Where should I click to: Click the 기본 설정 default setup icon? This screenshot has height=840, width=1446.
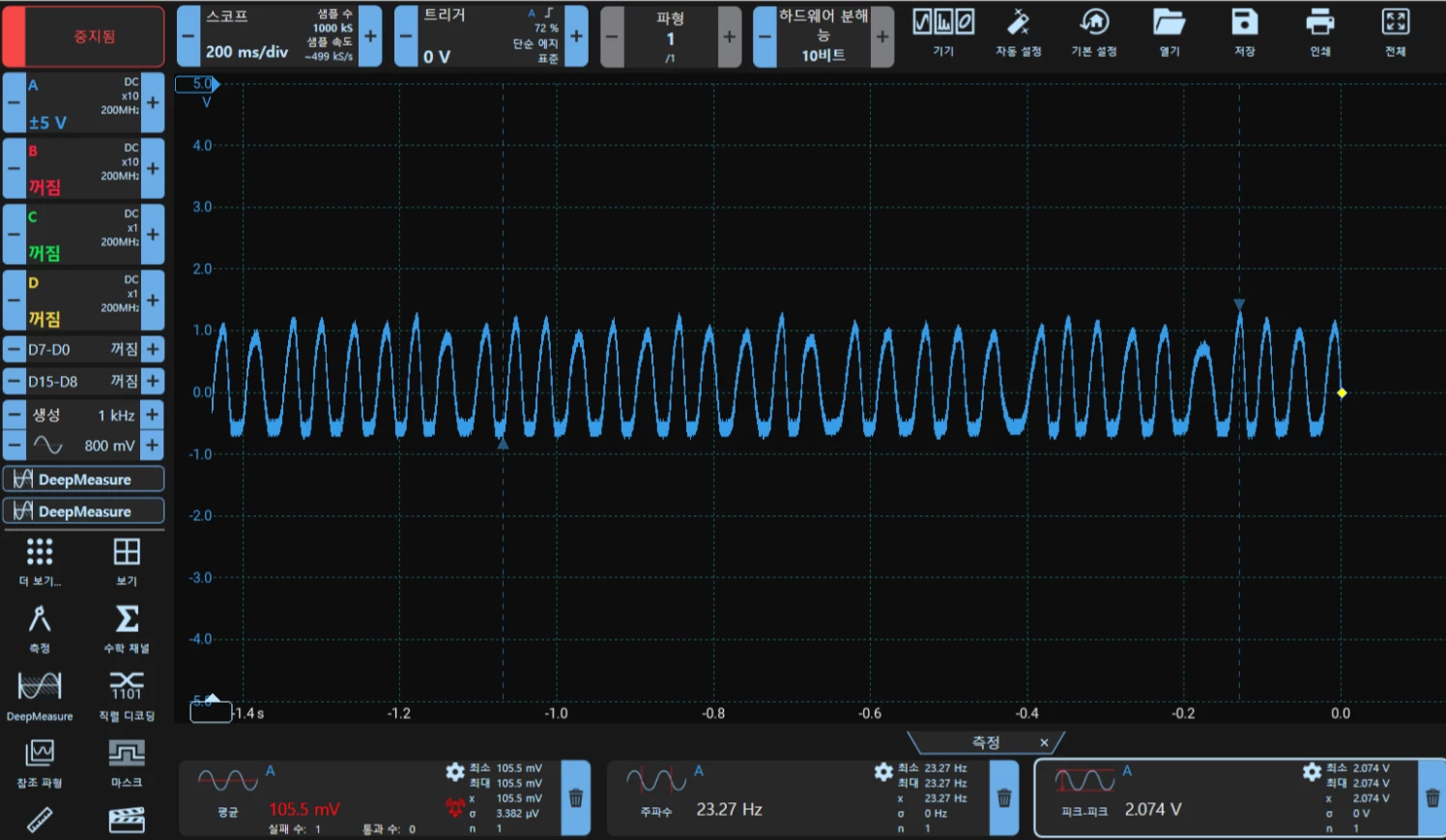(x=1093, y=33)
